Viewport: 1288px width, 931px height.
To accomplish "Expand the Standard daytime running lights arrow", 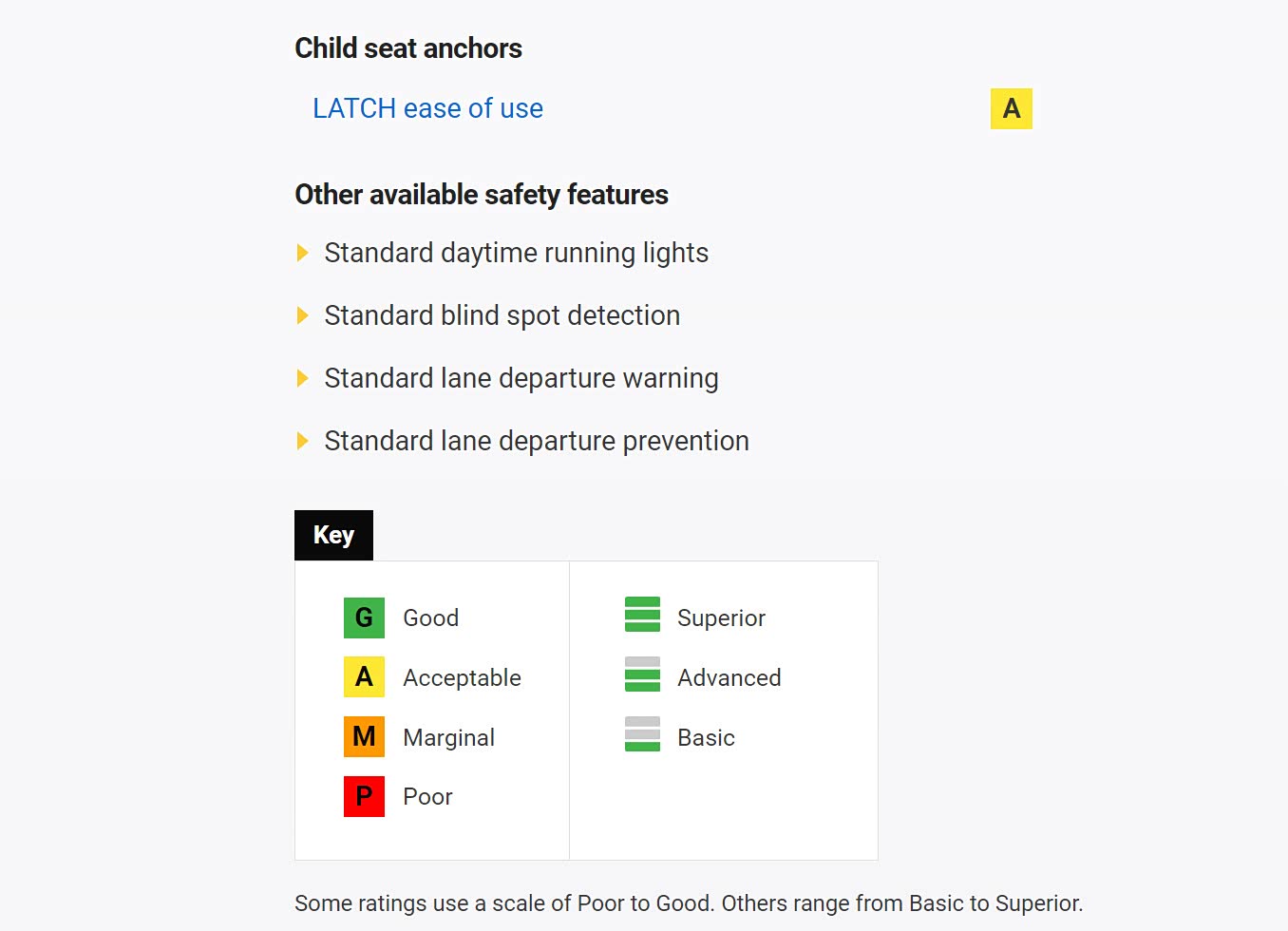I will [x=303, y=253].
